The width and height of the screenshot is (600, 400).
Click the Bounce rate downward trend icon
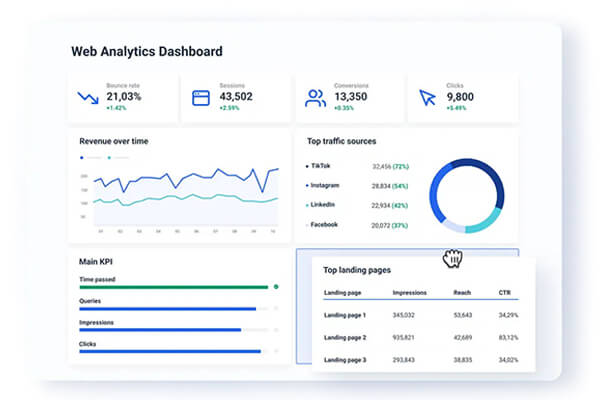(88, 98)
